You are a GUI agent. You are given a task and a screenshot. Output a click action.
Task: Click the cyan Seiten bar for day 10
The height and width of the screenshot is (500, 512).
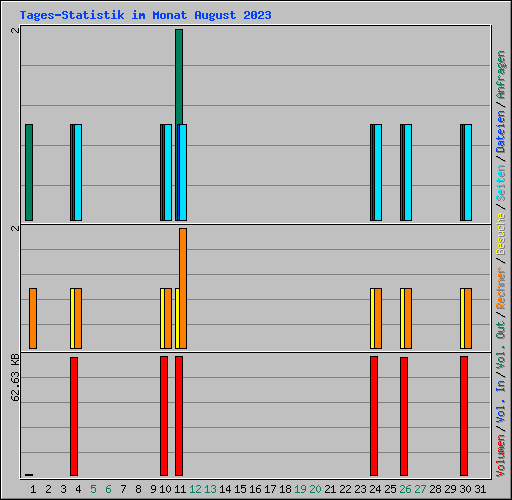[x=168, y=172]
